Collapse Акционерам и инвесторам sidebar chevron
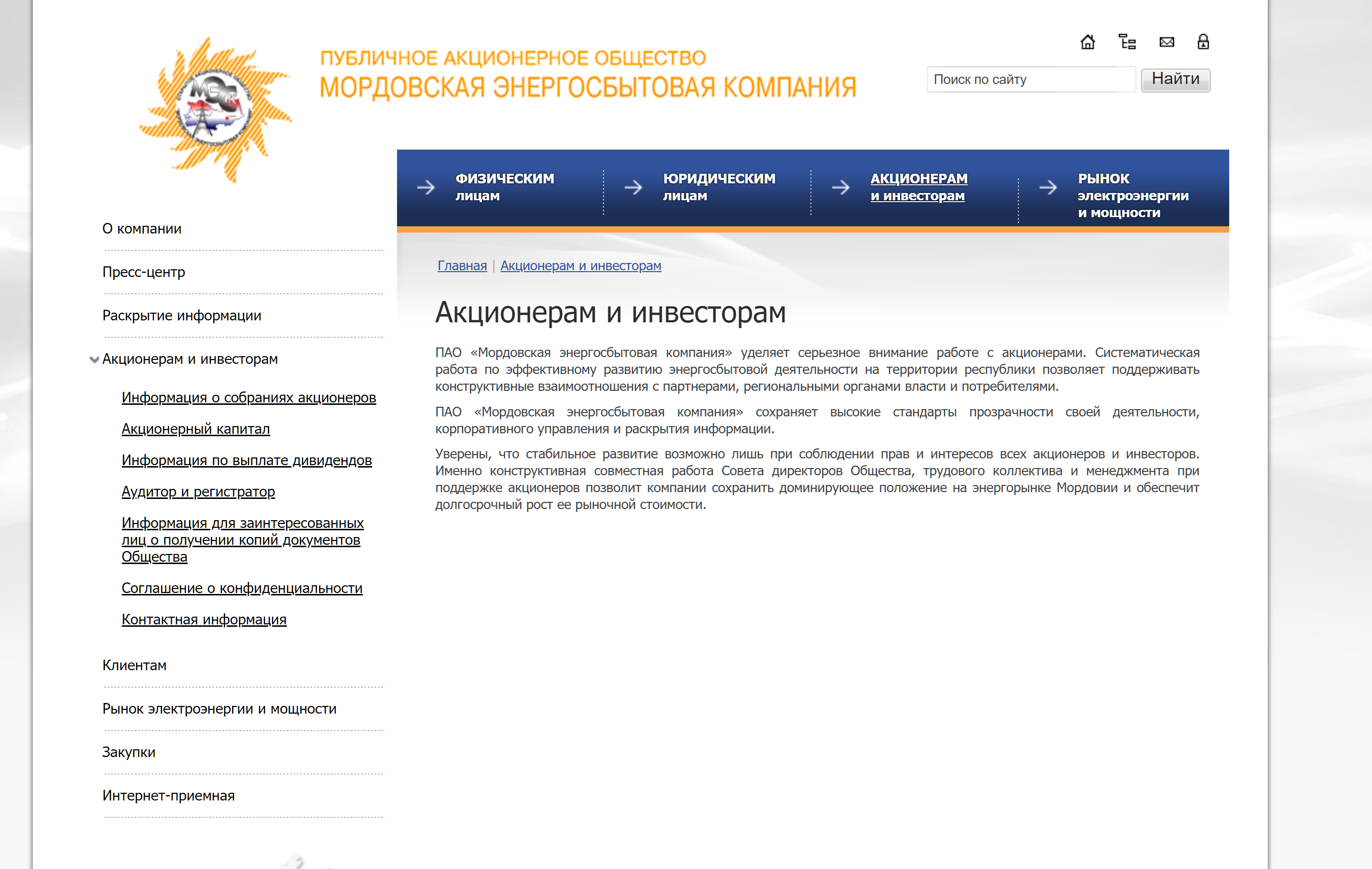Viewport: 1372px width, 869px height. tap(94, 359)
